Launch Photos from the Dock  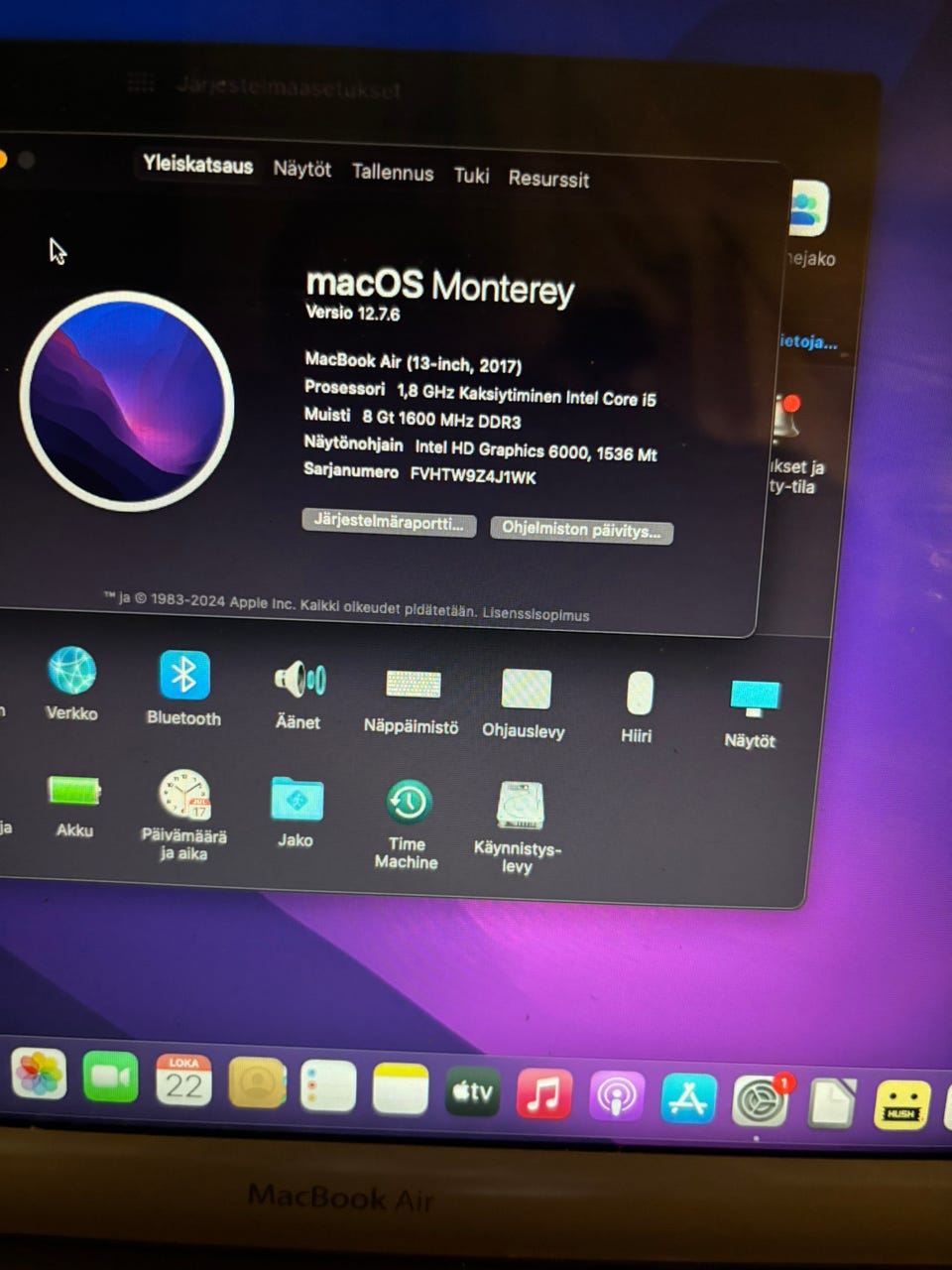[x=39, y=1075]
